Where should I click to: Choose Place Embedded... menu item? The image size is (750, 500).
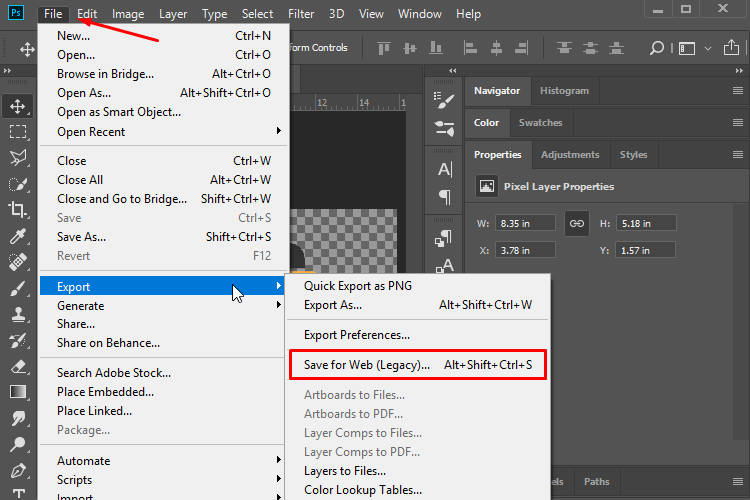coord(164,392)
